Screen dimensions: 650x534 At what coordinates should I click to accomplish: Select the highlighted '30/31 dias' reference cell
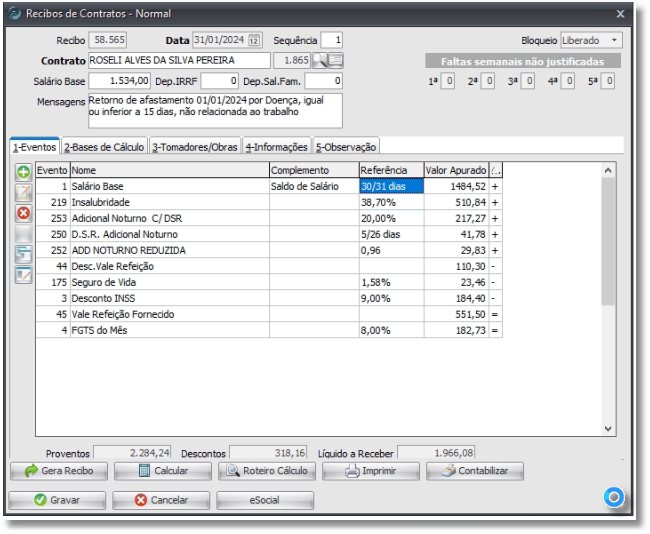click(391, 187)
